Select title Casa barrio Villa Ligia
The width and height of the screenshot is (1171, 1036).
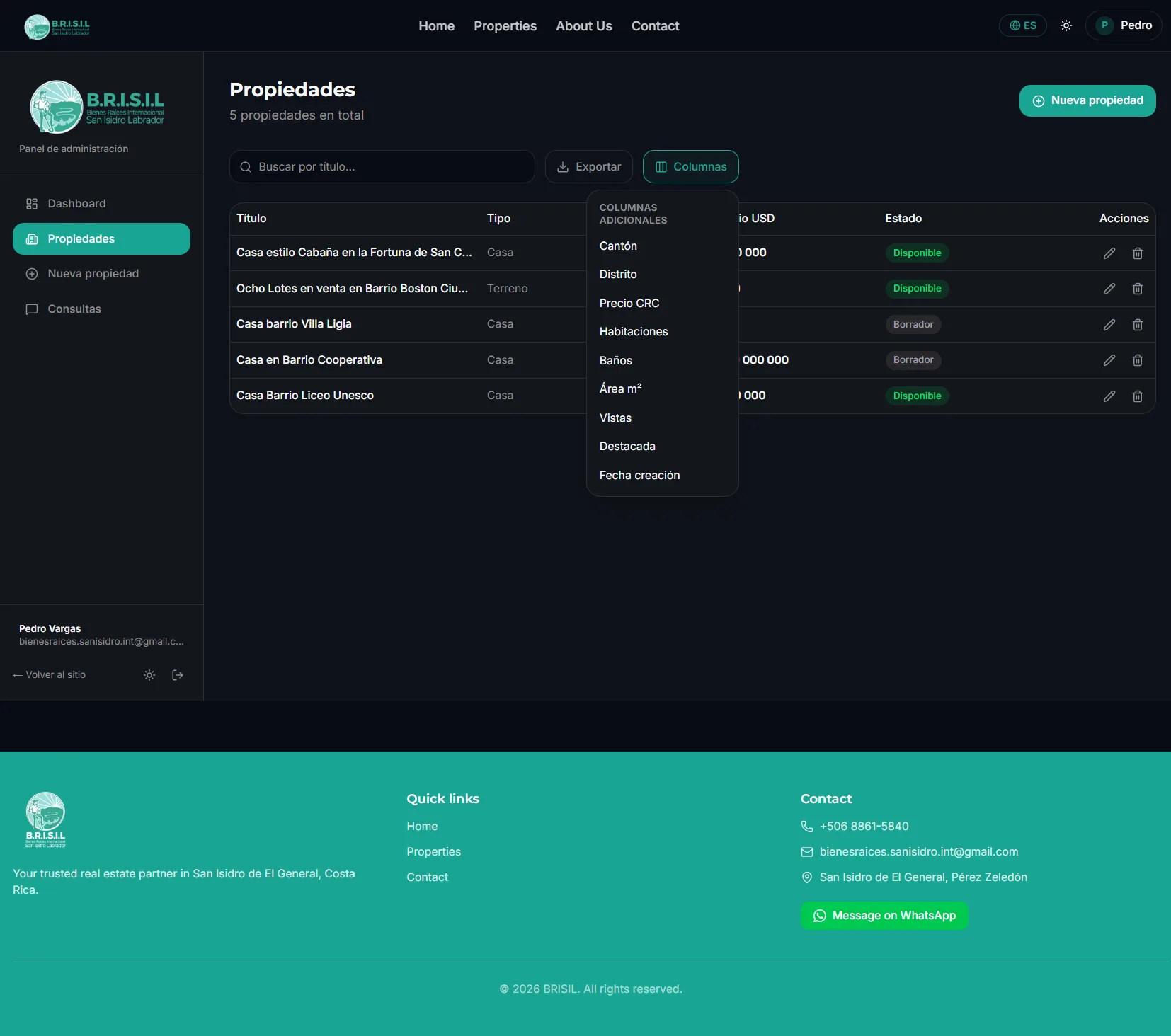tap(294, 324)
